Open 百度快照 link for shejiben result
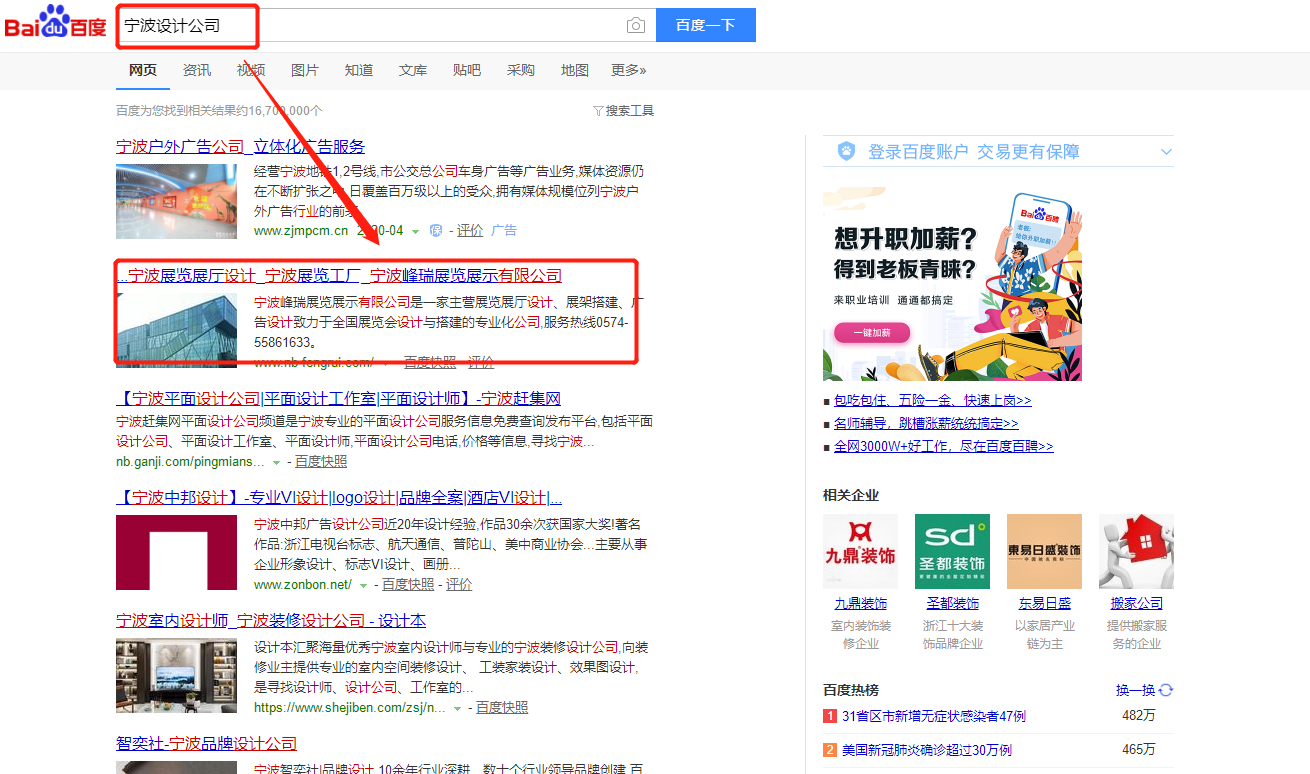The height and width of the screenshot is (774, 1310). [x=502, y=707]
